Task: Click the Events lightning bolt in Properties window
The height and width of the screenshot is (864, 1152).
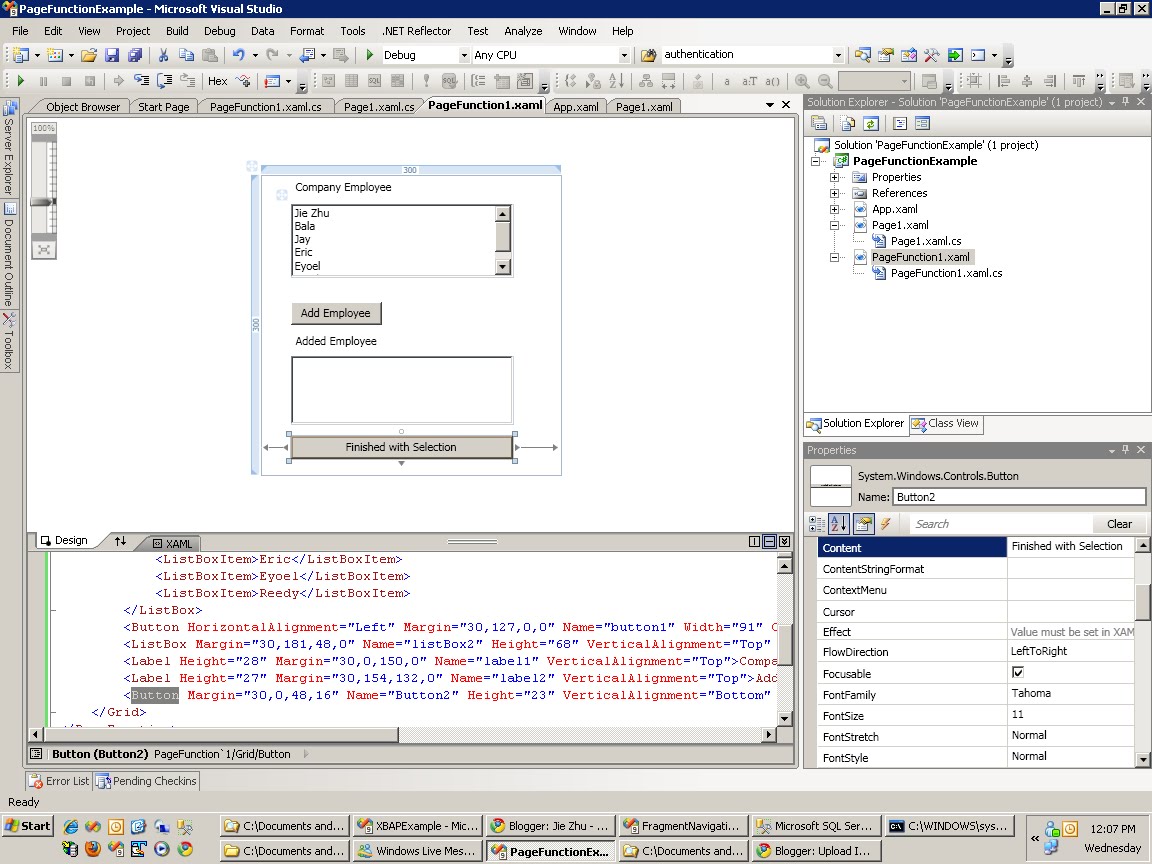Action: [886, 523]
